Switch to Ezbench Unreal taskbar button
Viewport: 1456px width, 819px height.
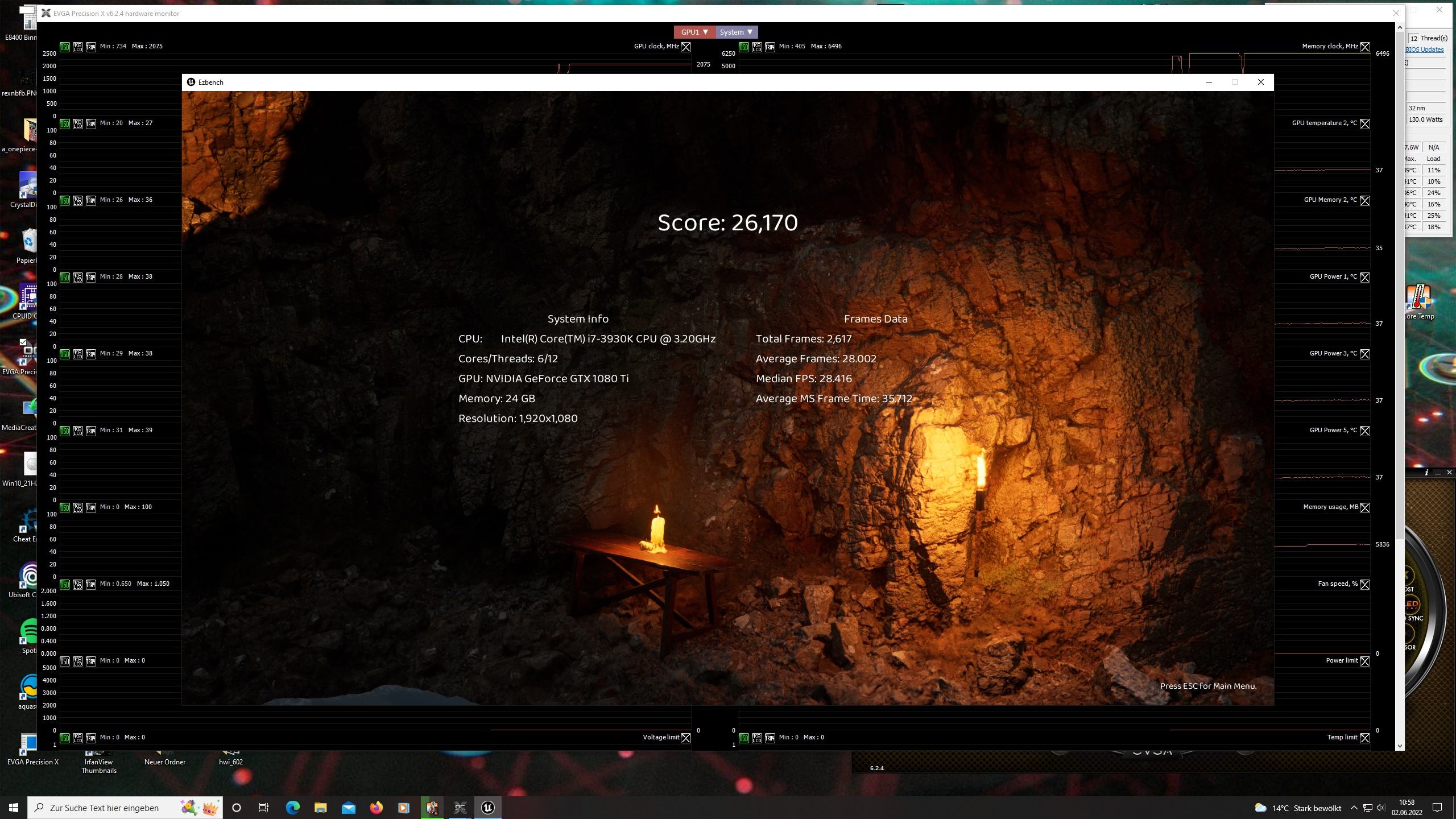point(488,808)
